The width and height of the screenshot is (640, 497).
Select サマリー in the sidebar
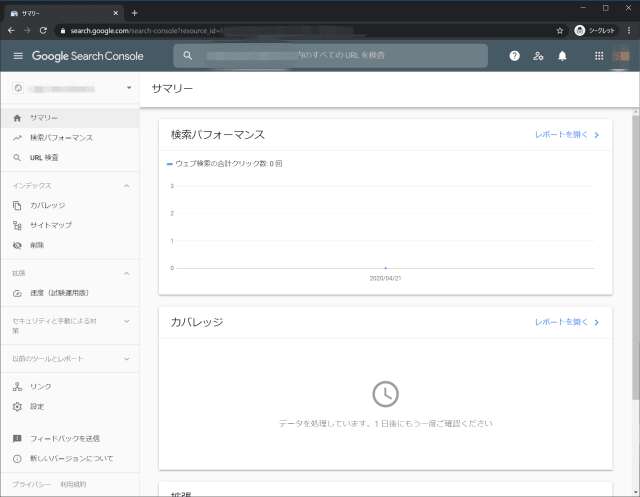click(70, 118)
